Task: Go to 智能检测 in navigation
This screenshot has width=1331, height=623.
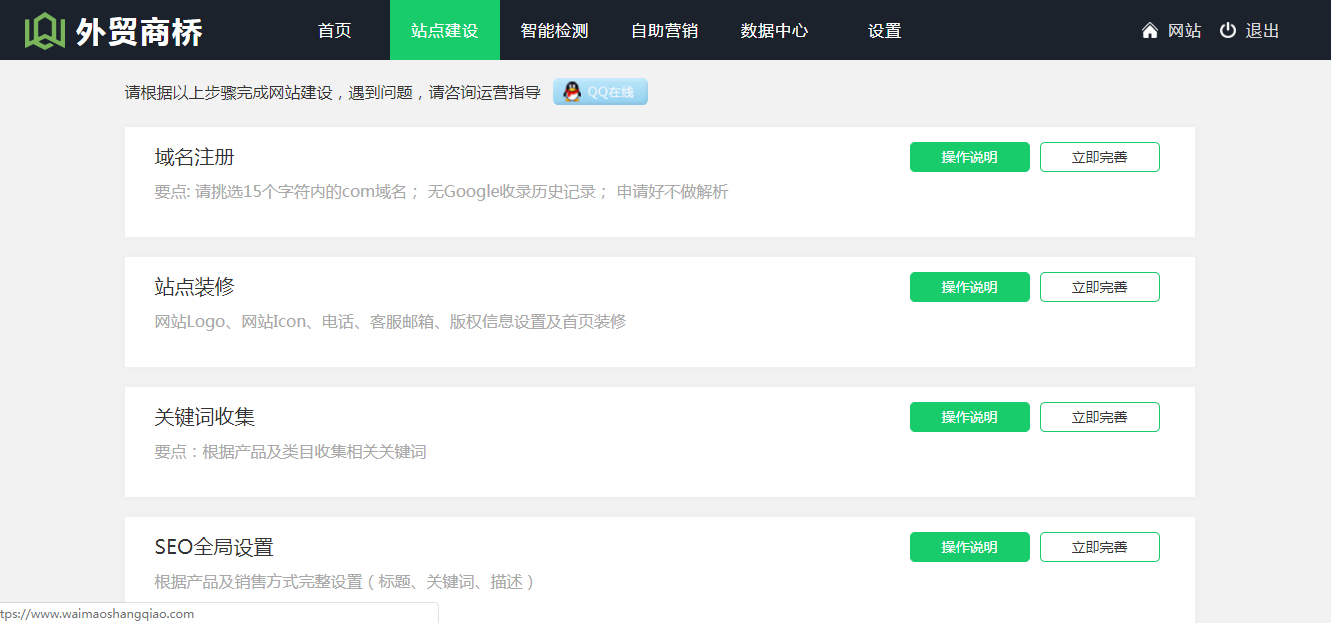Action: [554, 31]
